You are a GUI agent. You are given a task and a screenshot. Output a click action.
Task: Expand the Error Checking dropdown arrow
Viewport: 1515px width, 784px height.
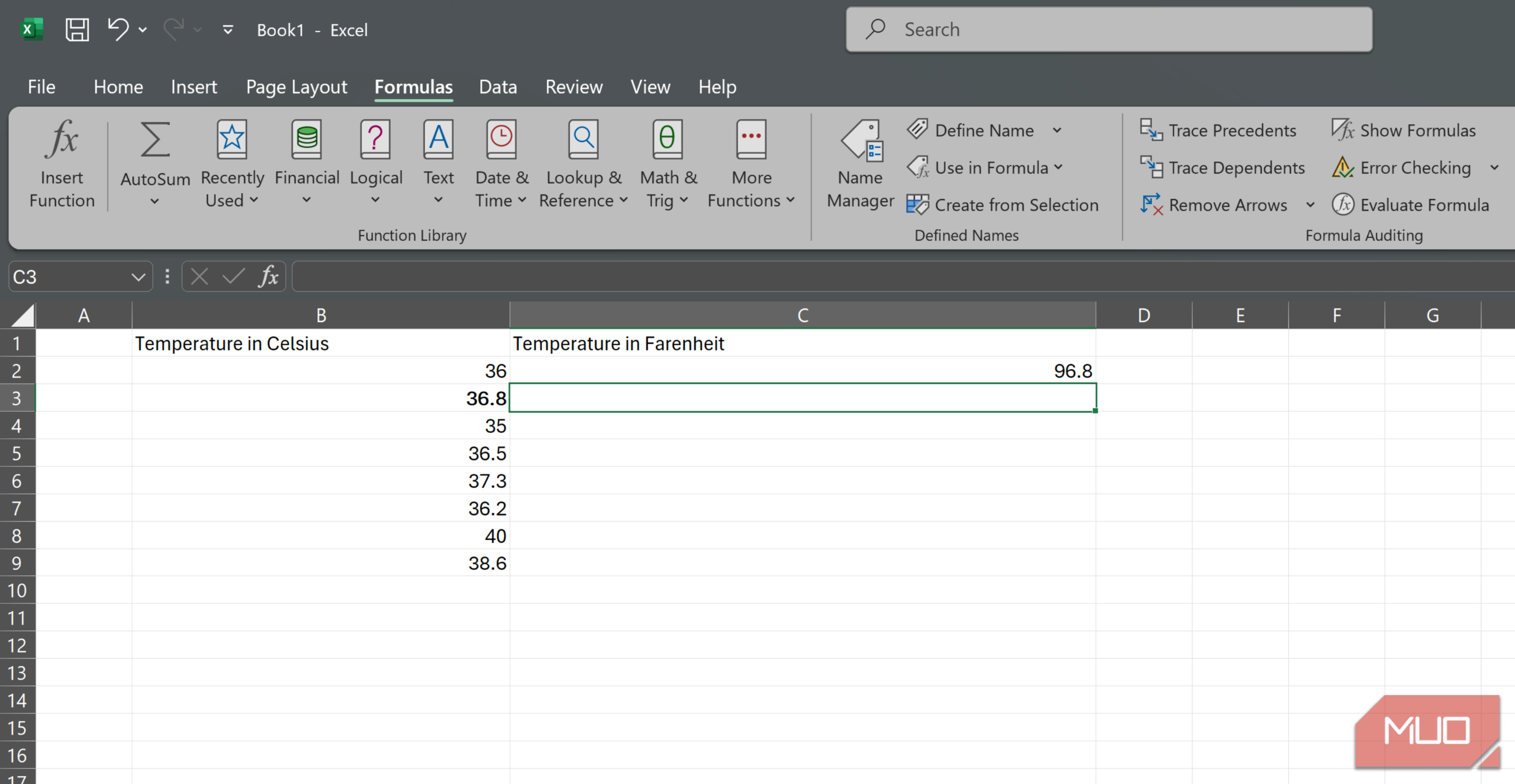coord(1494,168)
